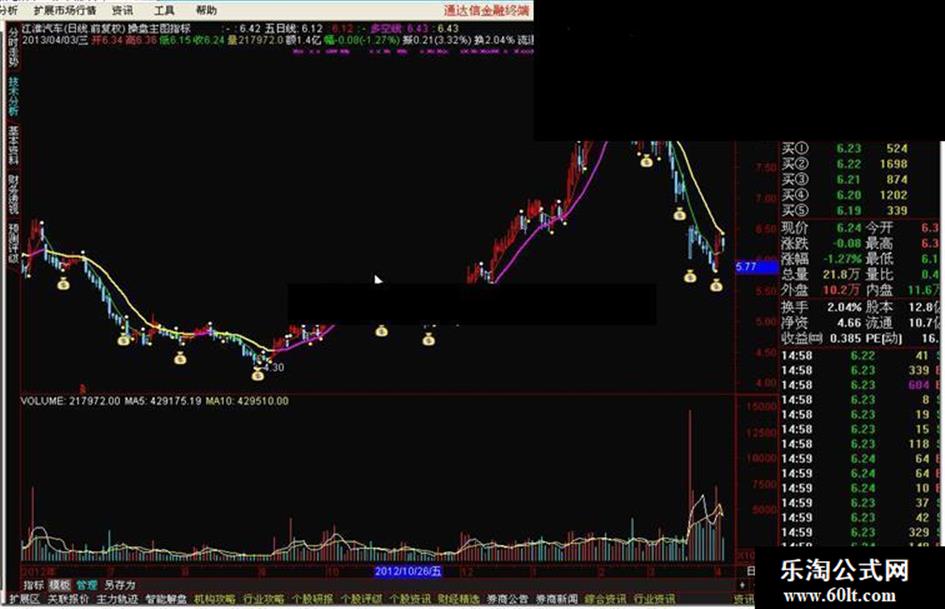
Task: Click the 指标 button under the chart
Action: point(33,585)
